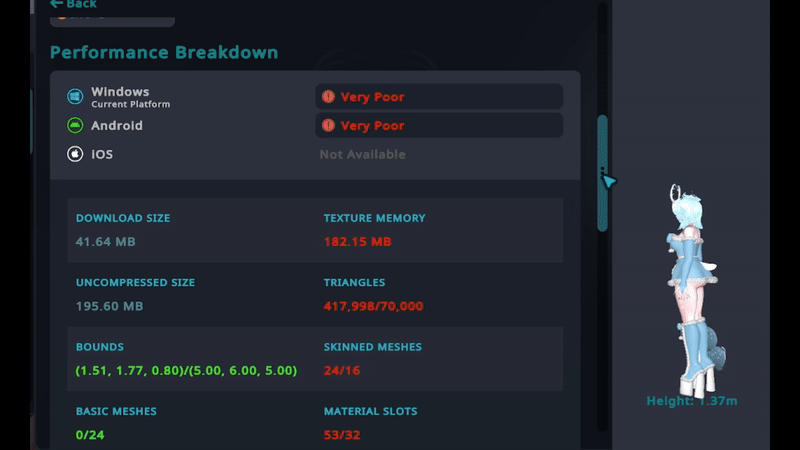Click the Android Very Poor warning icon

328,126
